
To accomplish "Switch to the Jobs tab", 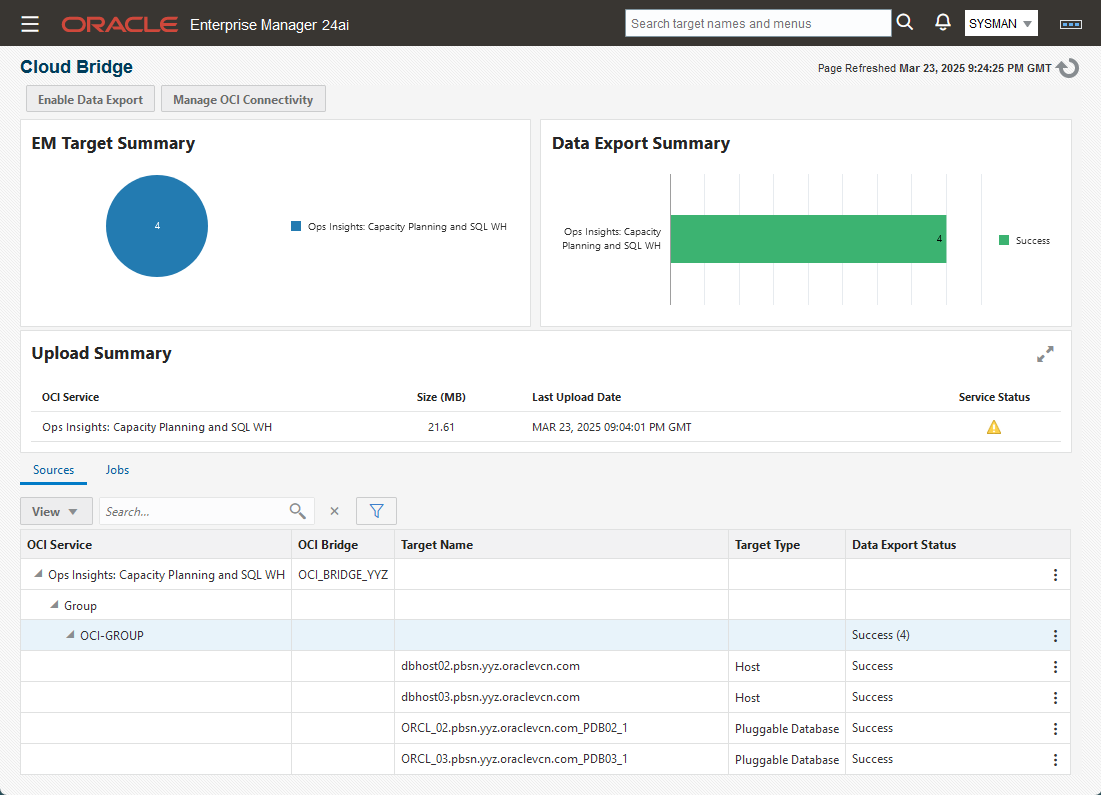I will (117, 470).
